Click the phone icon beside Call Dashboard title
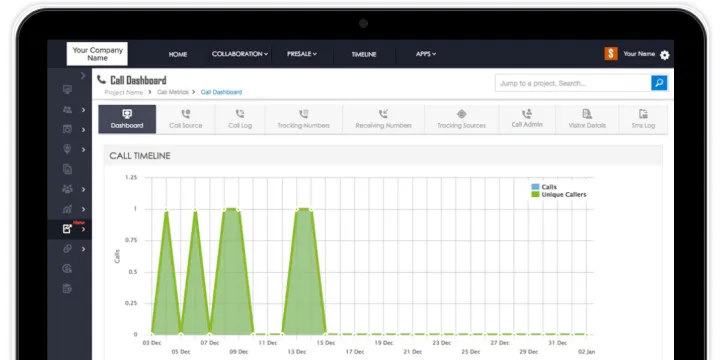The height and width of the screenshot is (360, 720). tap(101, 79)
